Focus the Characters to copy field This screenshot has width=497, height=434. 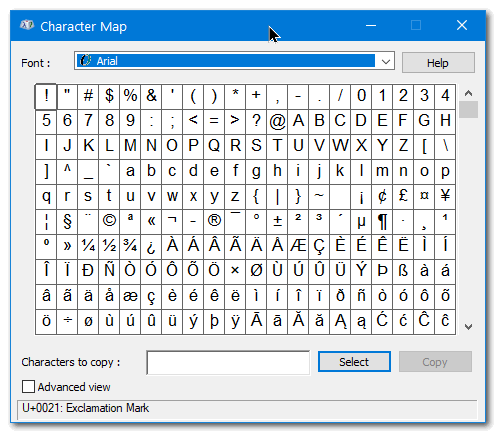point(228,363)
